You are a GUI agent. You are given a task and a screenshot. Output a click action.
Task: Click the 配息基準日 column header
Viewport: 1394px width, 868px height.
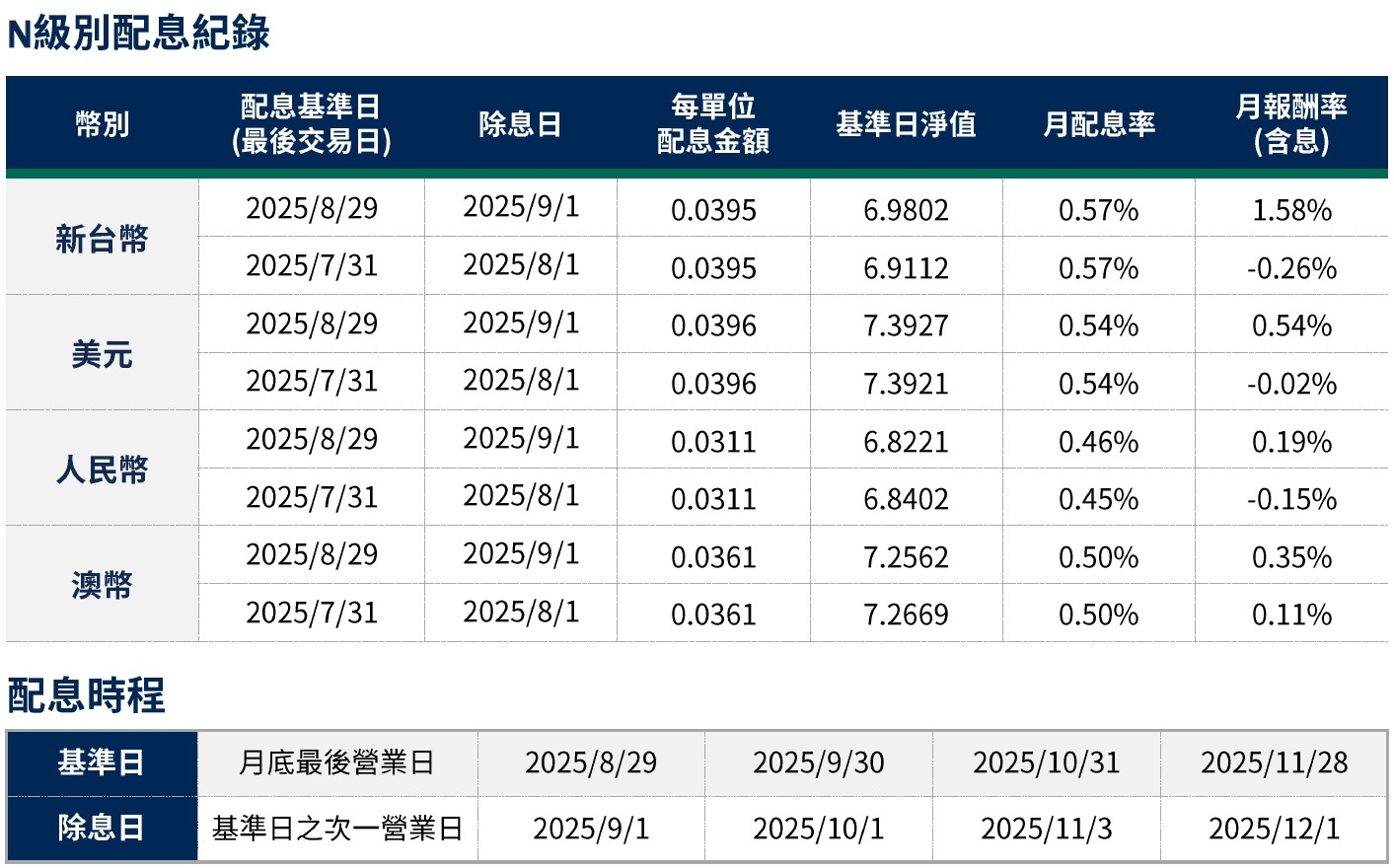coord(311,124)
